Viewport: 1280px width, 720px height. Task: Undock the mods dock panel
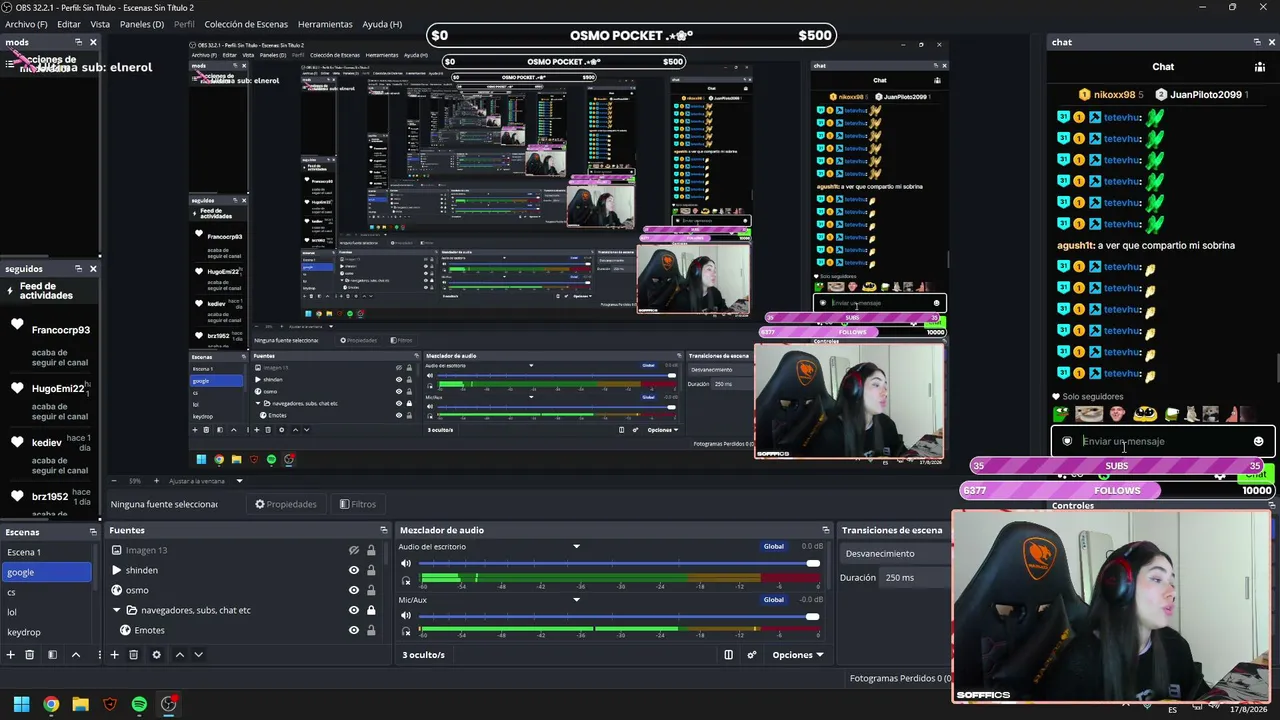(x=78, y=42)
